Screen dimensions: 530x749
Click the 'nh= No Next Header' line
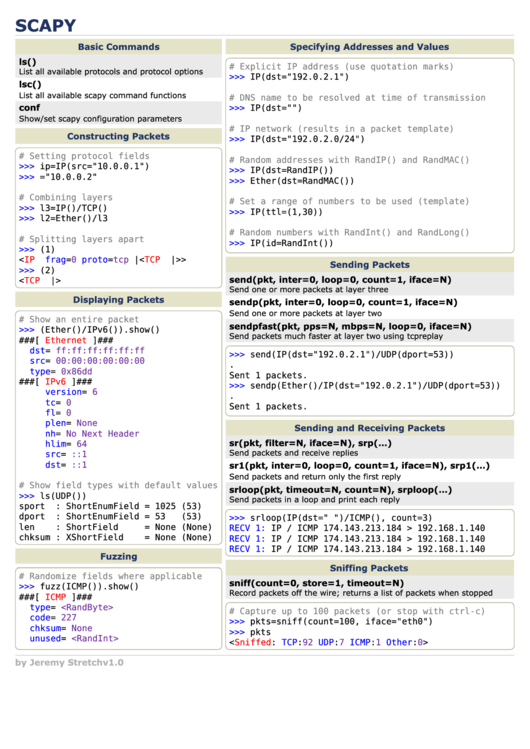coord(92,434)
